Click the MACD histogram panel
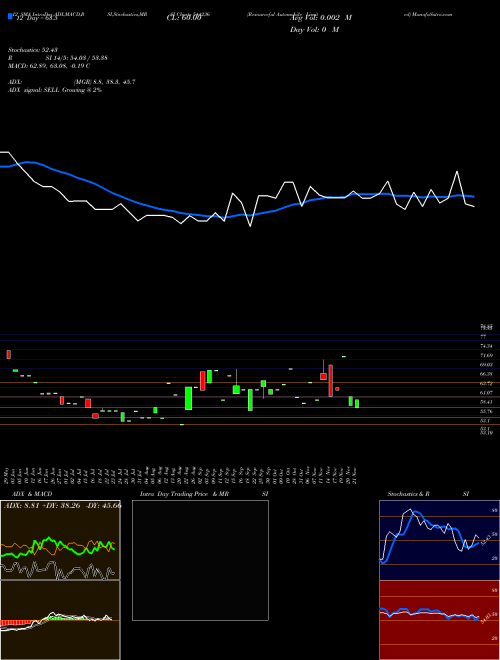This screenshot has width=500, height=660. (x=60, y=620)
